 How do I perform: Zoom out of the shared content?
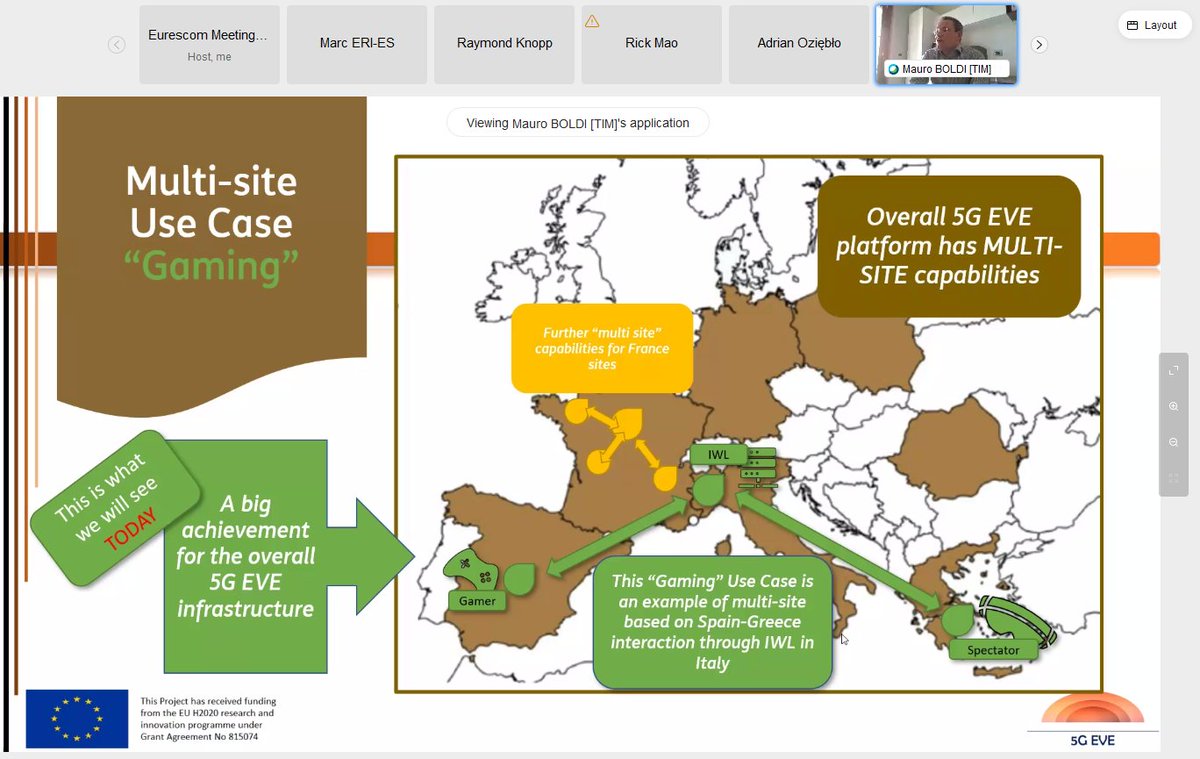click(x=1173, y=442)
